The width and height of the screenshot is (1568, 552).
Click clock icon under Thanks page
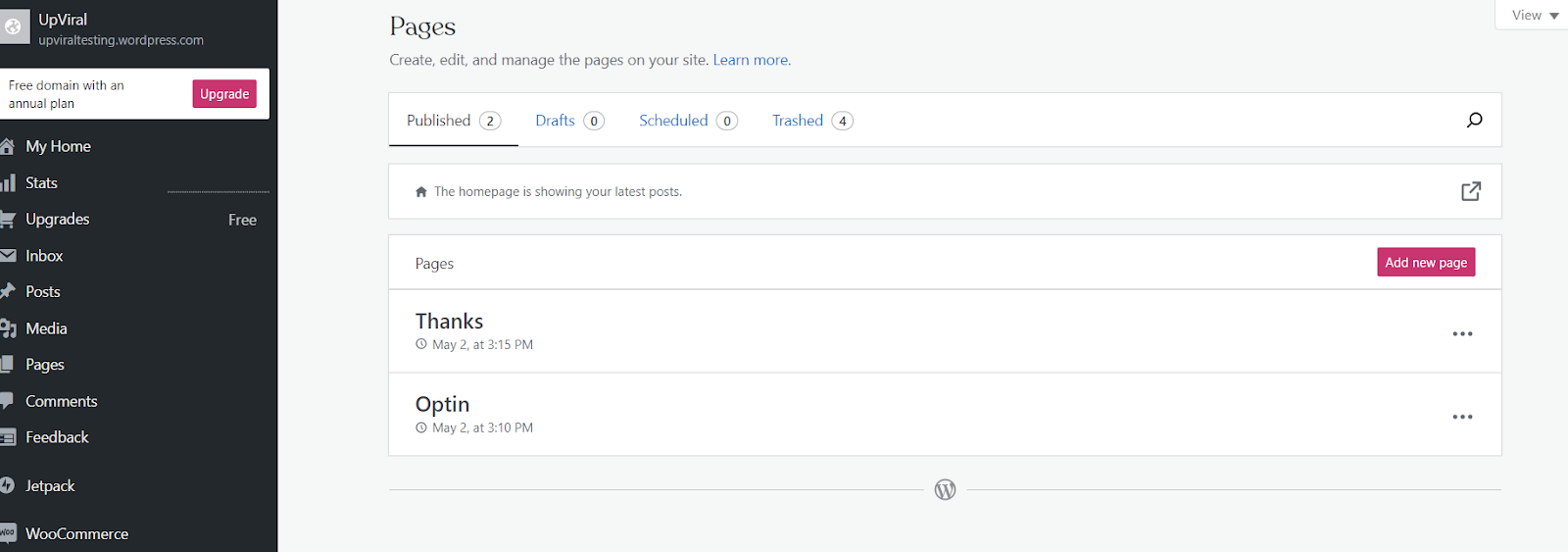[421, 344]
